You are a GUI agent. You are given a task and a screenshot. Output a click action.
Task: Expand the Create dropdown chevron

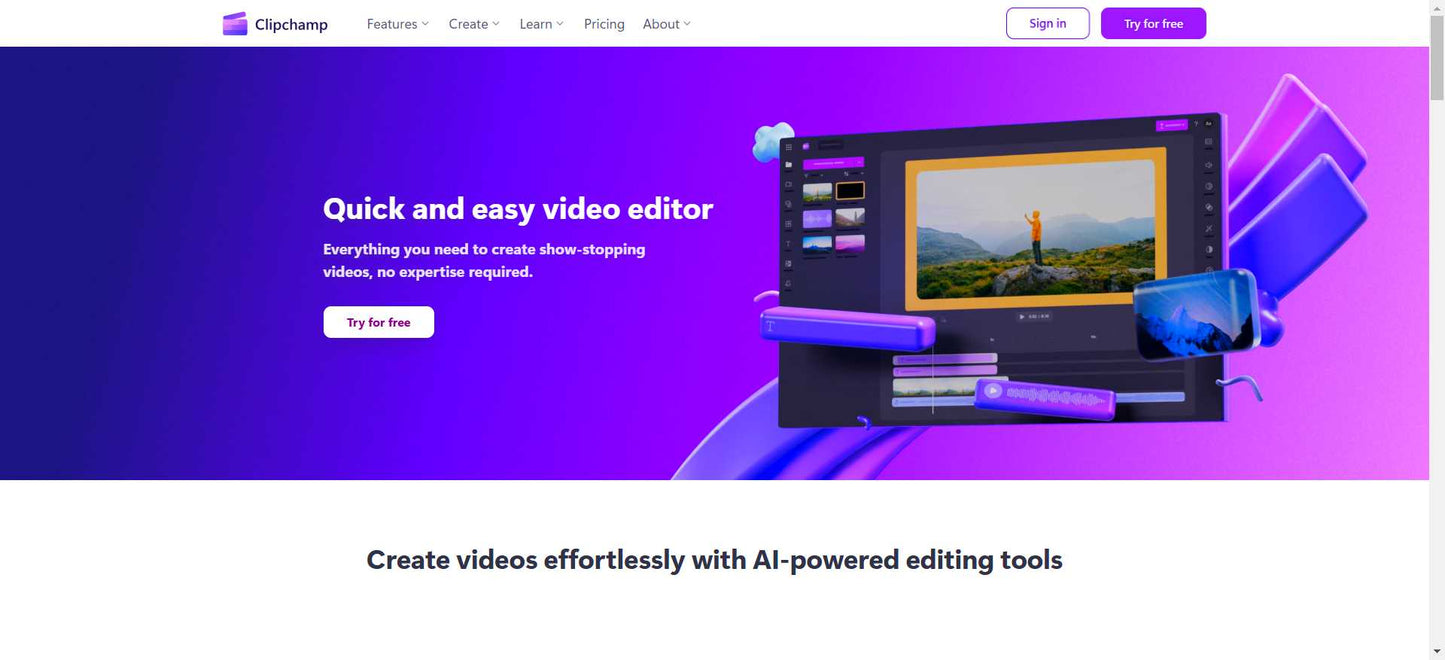(496, 24)
